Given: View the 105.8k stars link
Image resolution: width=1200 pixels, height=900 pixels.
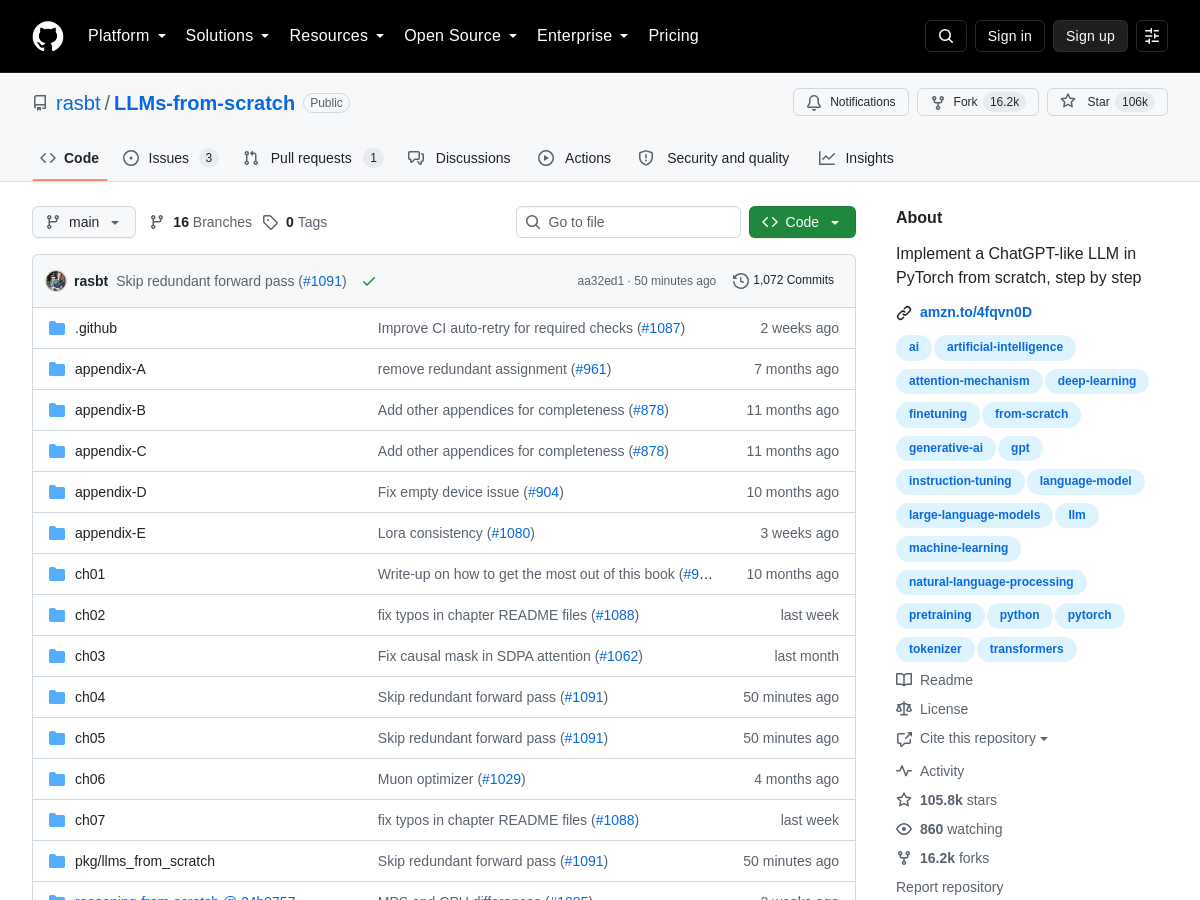Looking at the screenshot, I should 946,800.
